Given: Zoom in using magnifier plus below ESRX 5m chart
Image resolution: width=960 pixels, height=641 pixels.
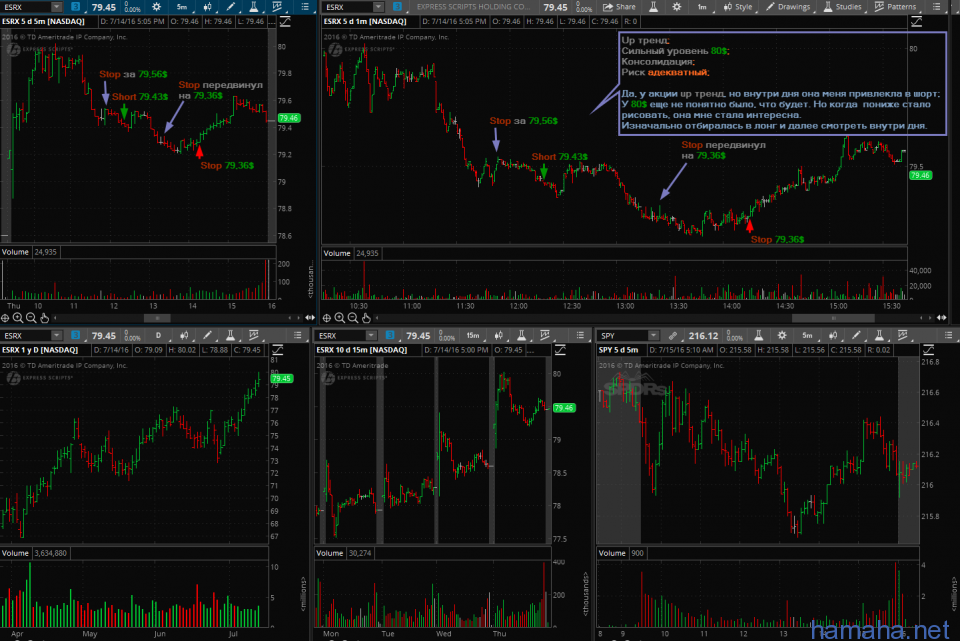Looking at the screenshot, I should (x=18, y=318).
